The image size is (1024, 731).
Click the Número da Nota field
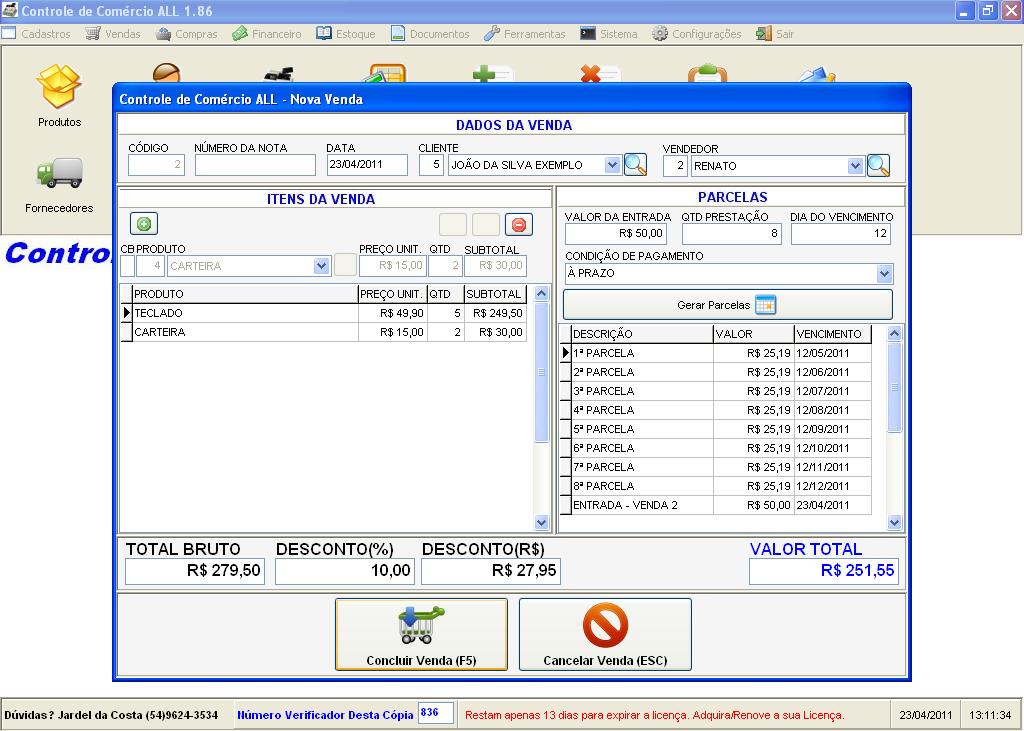(255, 165)
